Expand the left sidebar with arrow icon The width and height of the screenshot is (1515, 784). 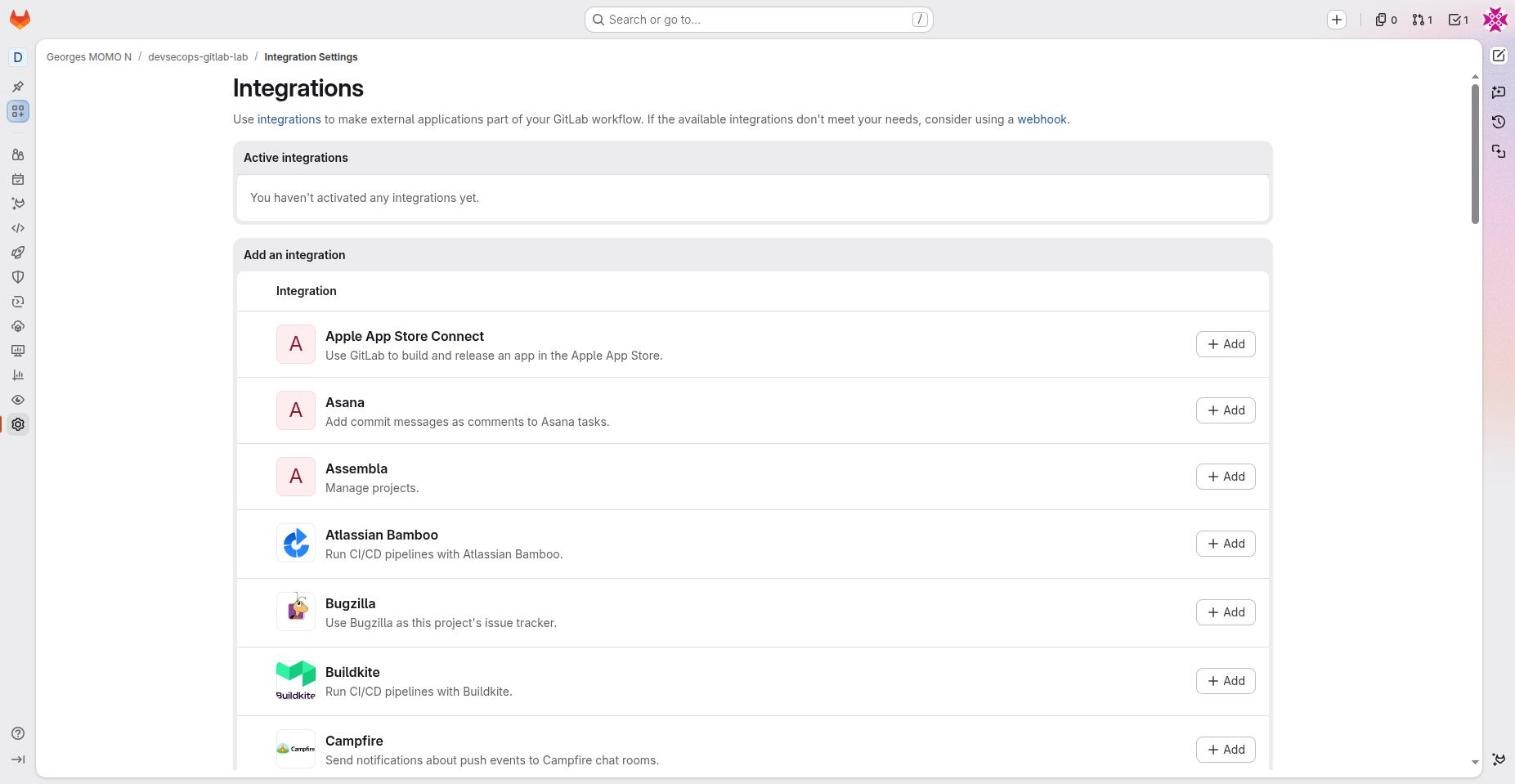tap(17, 760)
